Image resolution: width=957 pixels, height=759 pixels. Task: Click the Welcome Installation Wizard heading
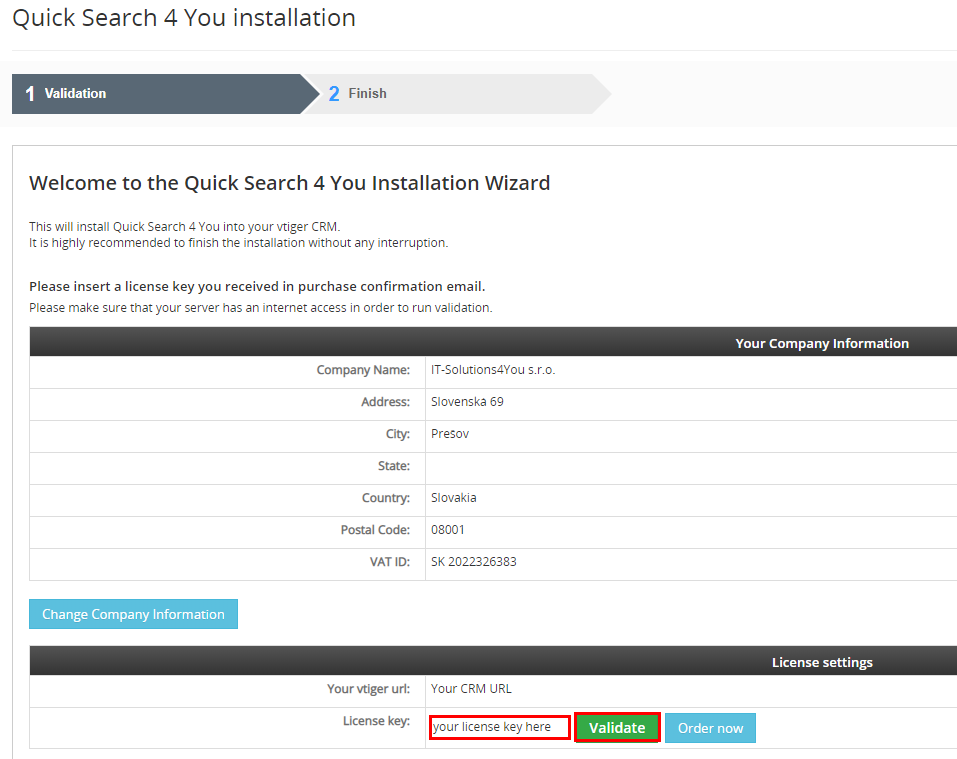[289, 183]
